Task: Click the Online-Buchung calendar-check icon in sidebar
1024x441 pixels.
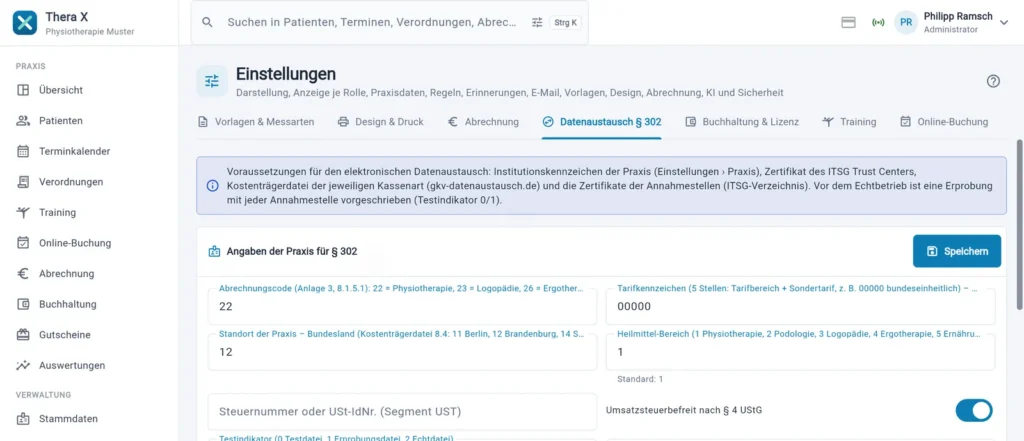Action: (x=24, y=243)
